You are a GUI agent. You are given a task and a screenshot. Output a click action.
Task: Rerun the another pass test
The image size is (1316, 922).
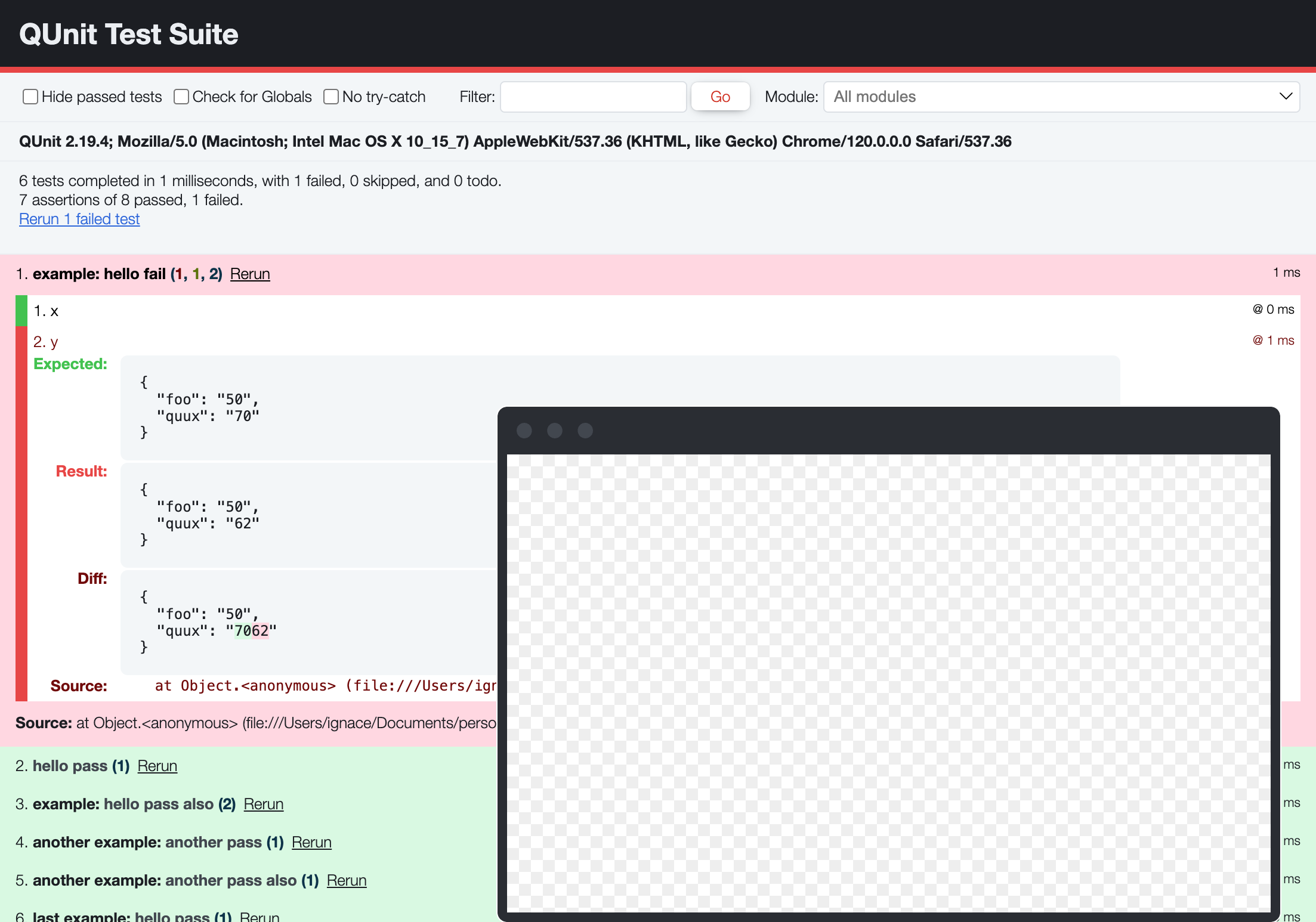[311, 842]
